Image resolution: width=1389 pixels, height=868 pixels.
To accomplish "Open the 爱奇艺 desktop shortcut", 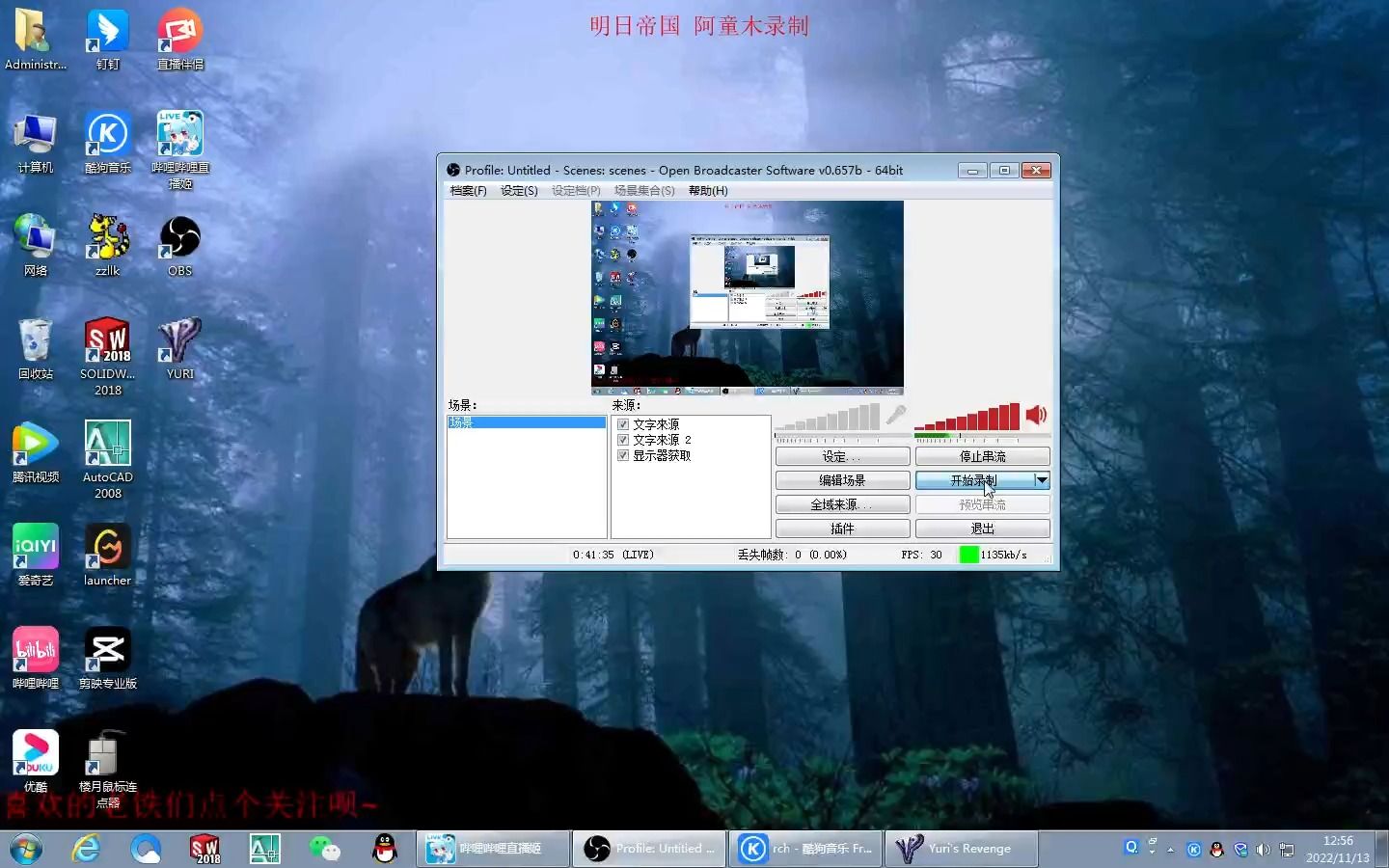I will click(36, 556).
